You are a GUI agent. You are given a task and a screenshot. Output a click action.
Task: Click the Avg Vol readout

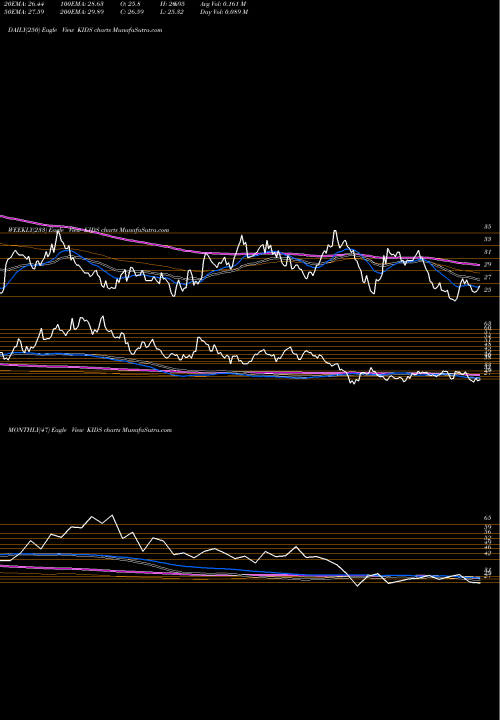click(223, 4)
